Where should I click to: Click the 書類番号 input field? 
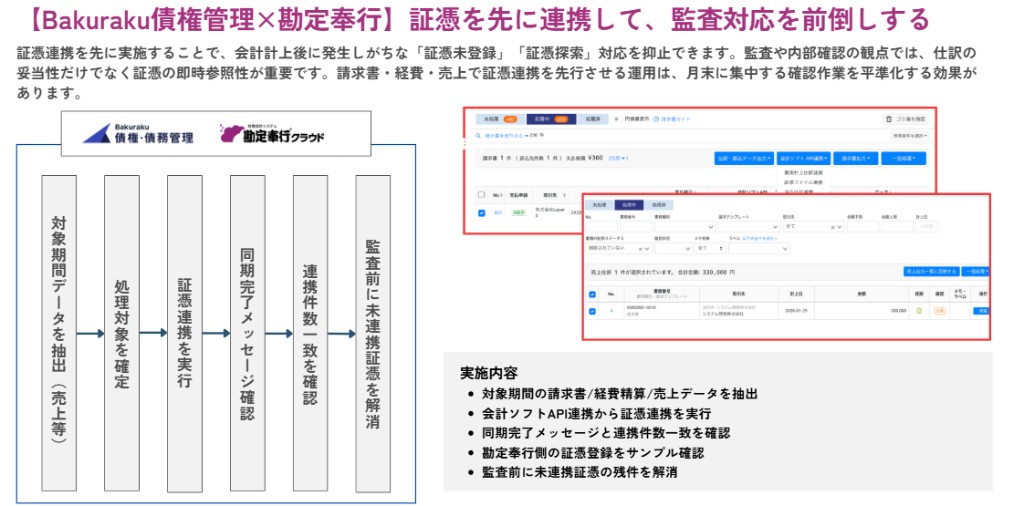tap(635, 227)
